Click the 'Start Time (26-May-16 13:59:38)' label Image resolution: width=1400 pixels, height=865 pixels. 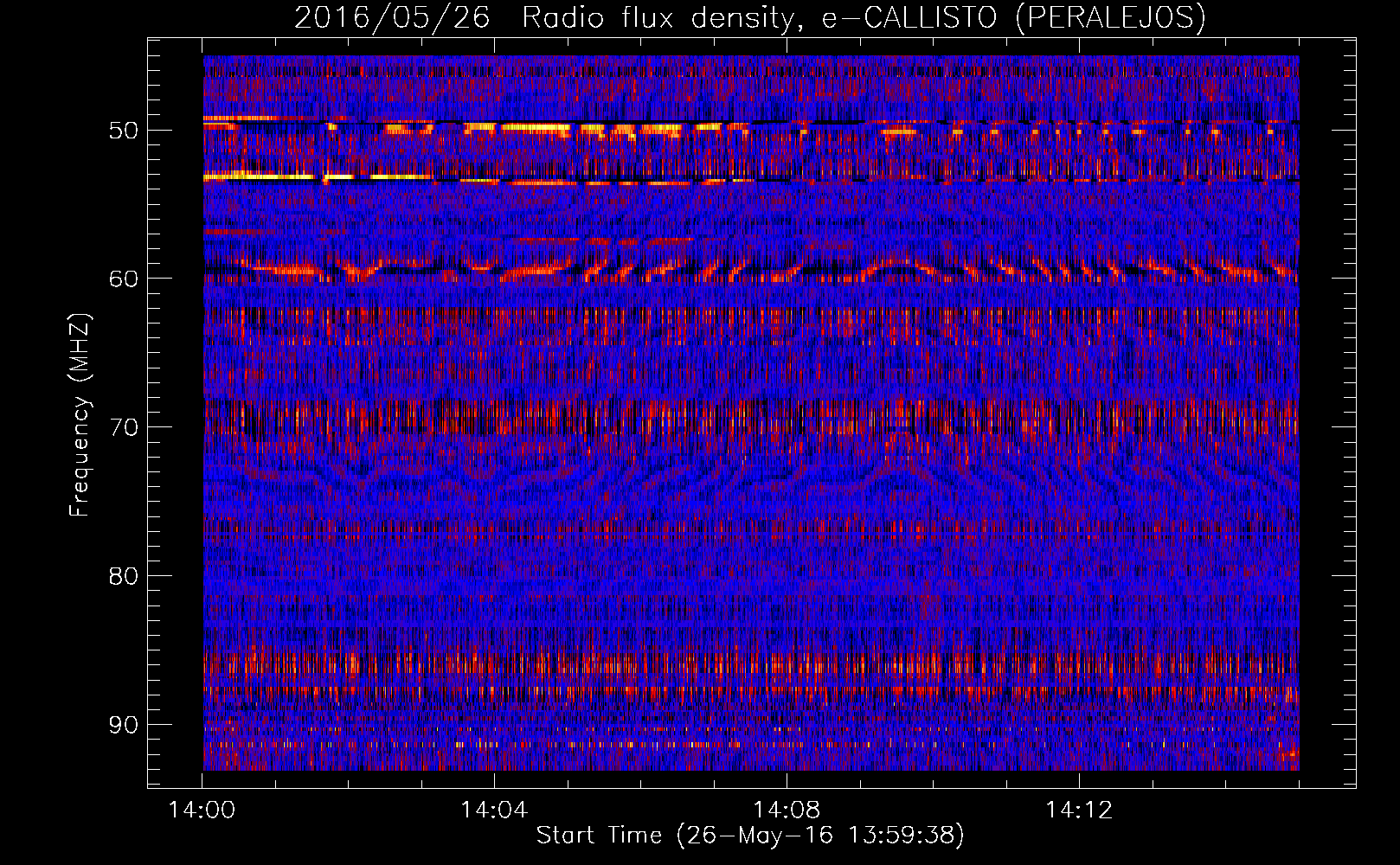tap(750, 836)
